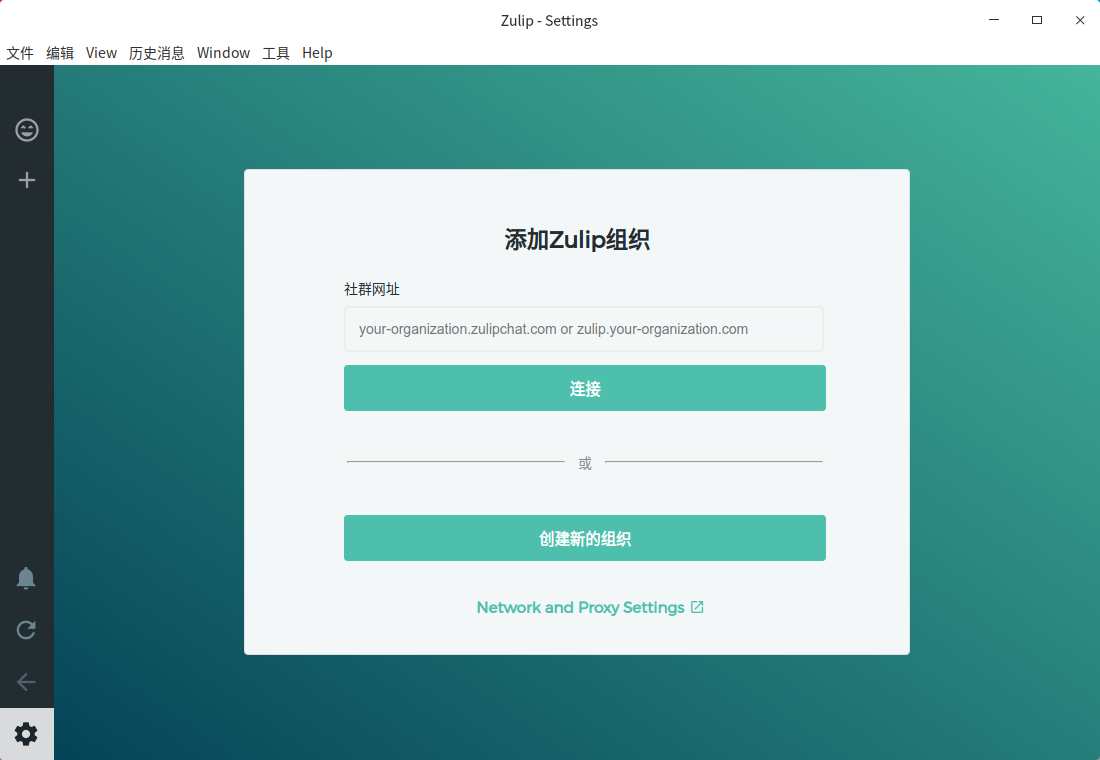Open the View menu
This screenshot has width=1100, height=760.
pyautogui.click(x=101, y=53)
